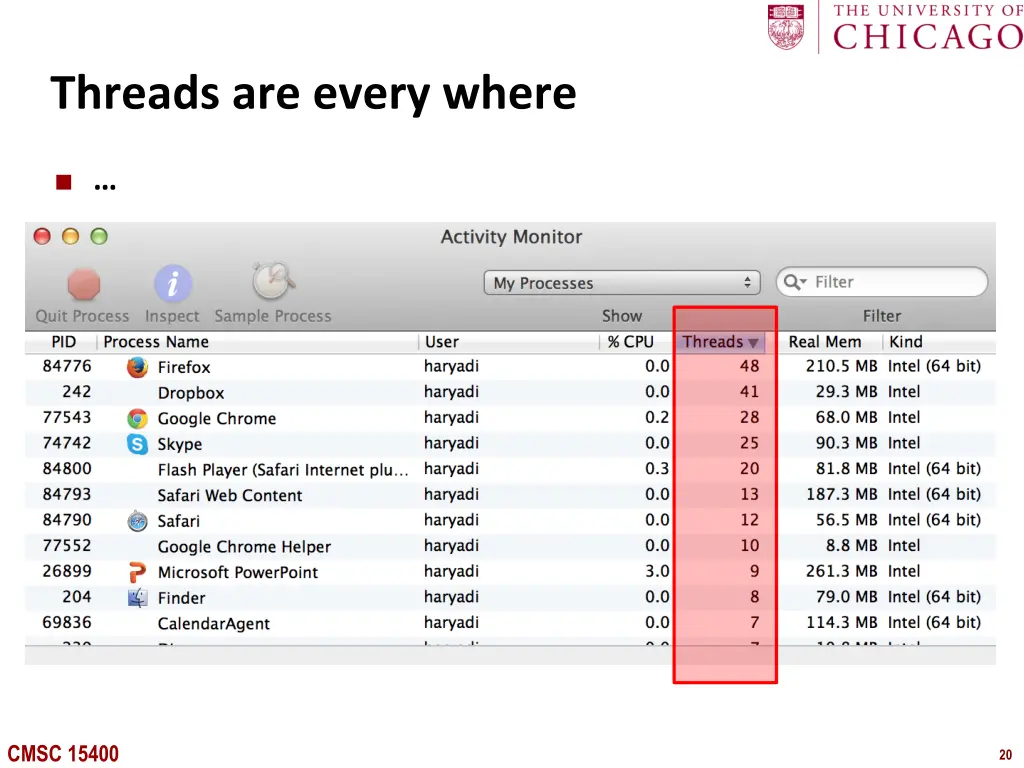Click inside the Filter search field
This screenshot has width=1024, height=768.
click(x=882, y=282)
